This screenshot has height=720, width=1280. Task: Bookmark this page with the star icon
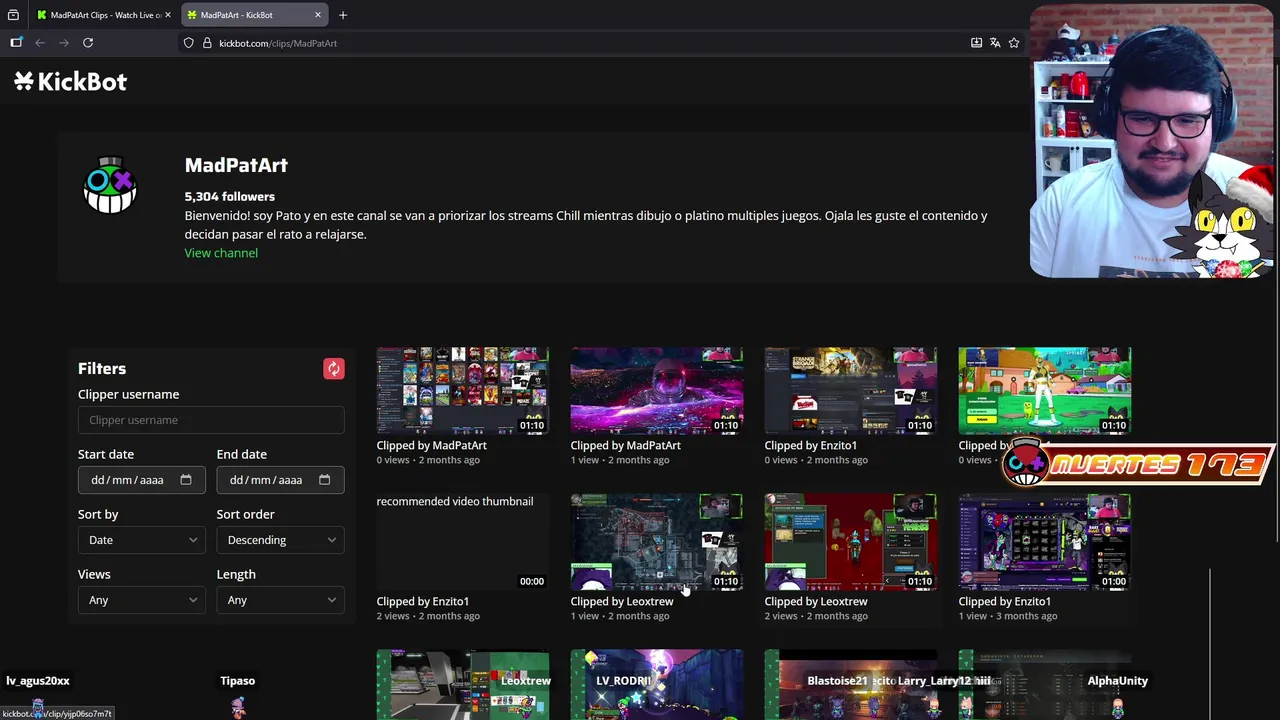click(1014, 43)
